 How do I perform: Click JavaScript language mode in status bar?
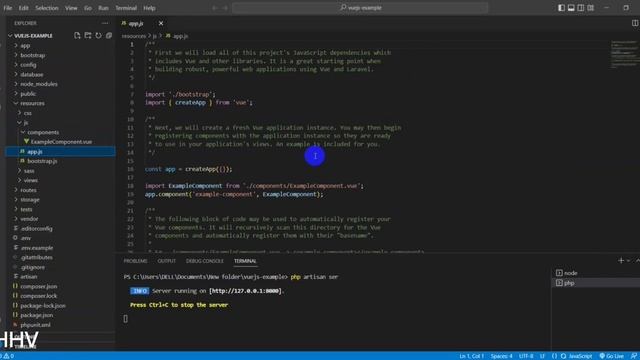(580, 356)
